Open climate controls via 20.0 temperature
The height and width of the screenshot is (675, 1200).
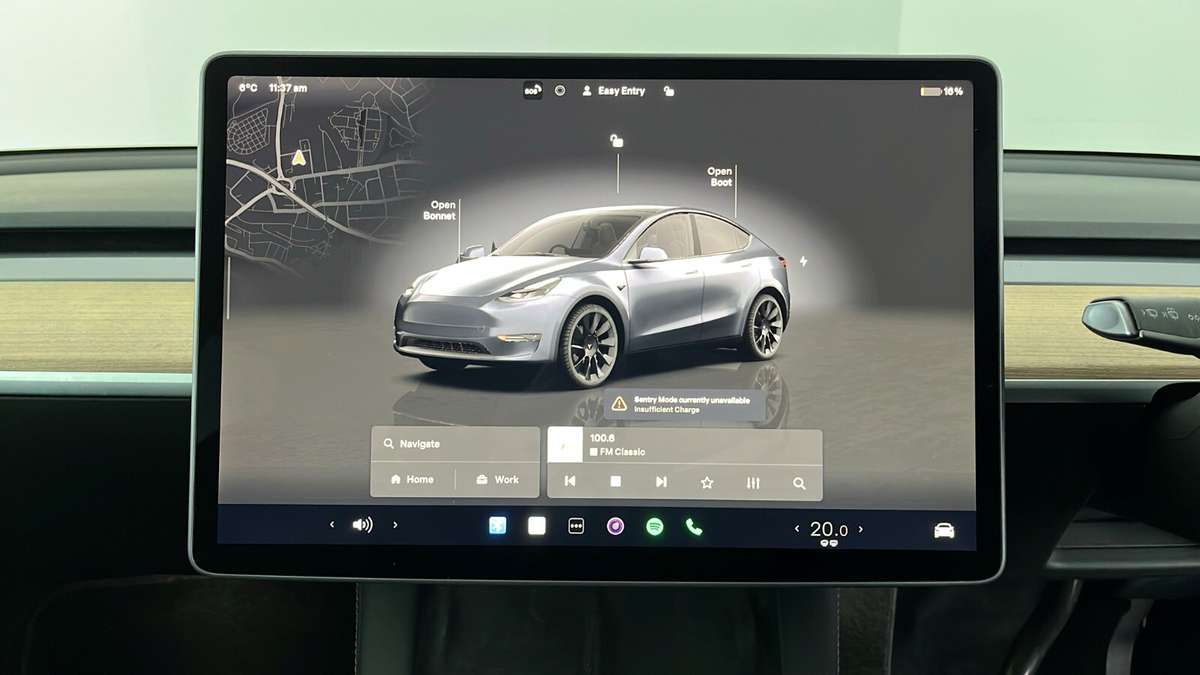(829, 530)
